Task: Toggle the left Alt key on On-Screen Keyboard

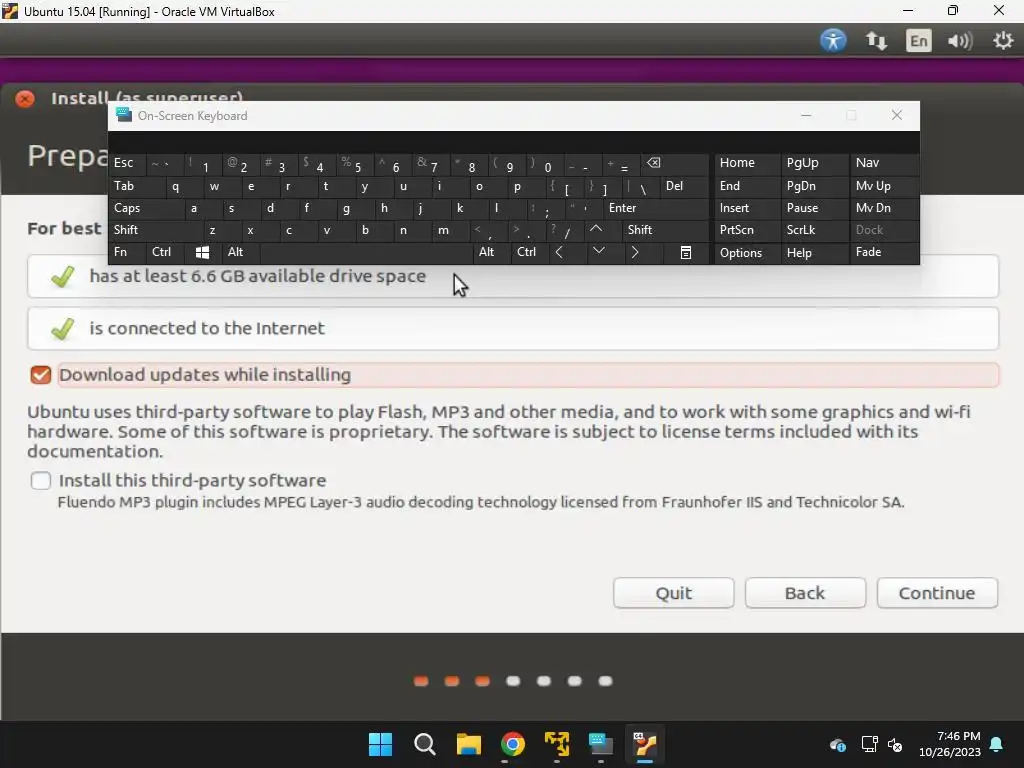Action: [241, 252]
